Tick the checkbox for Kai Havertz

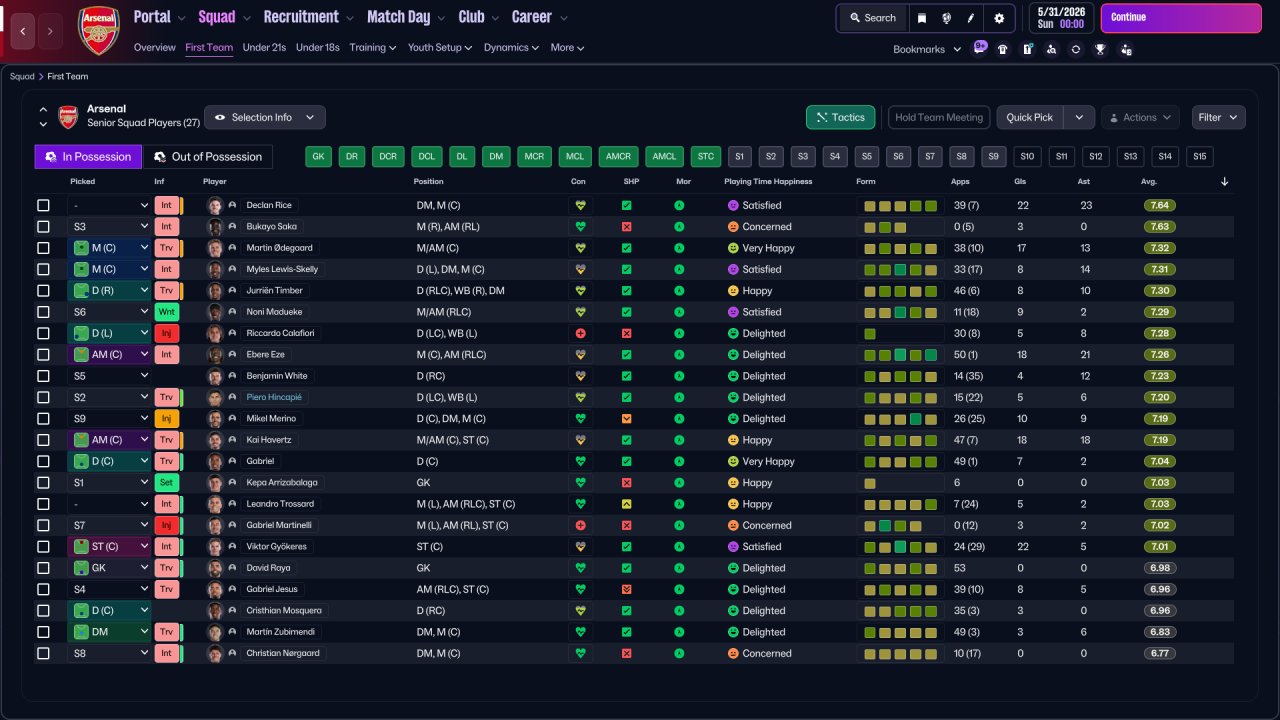click(43, 440)
